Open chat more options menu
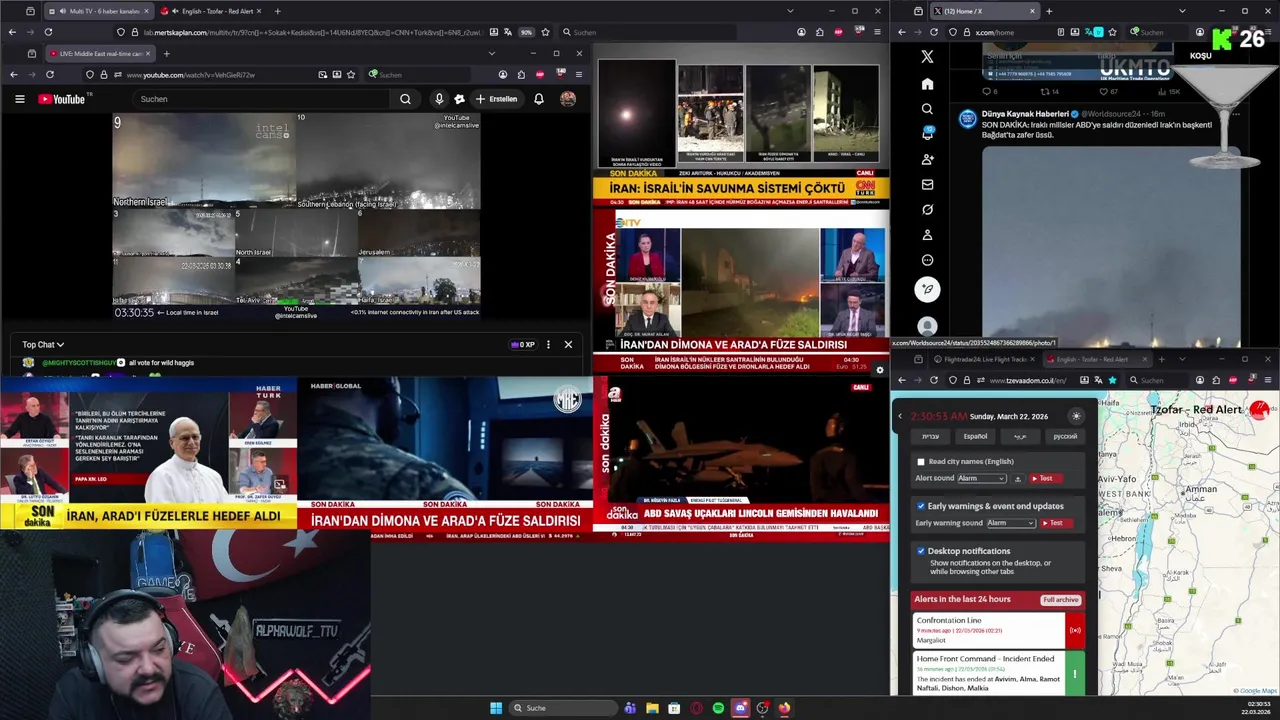The height and width of the screenshot is (720, 1280). [x=548, y=344]
